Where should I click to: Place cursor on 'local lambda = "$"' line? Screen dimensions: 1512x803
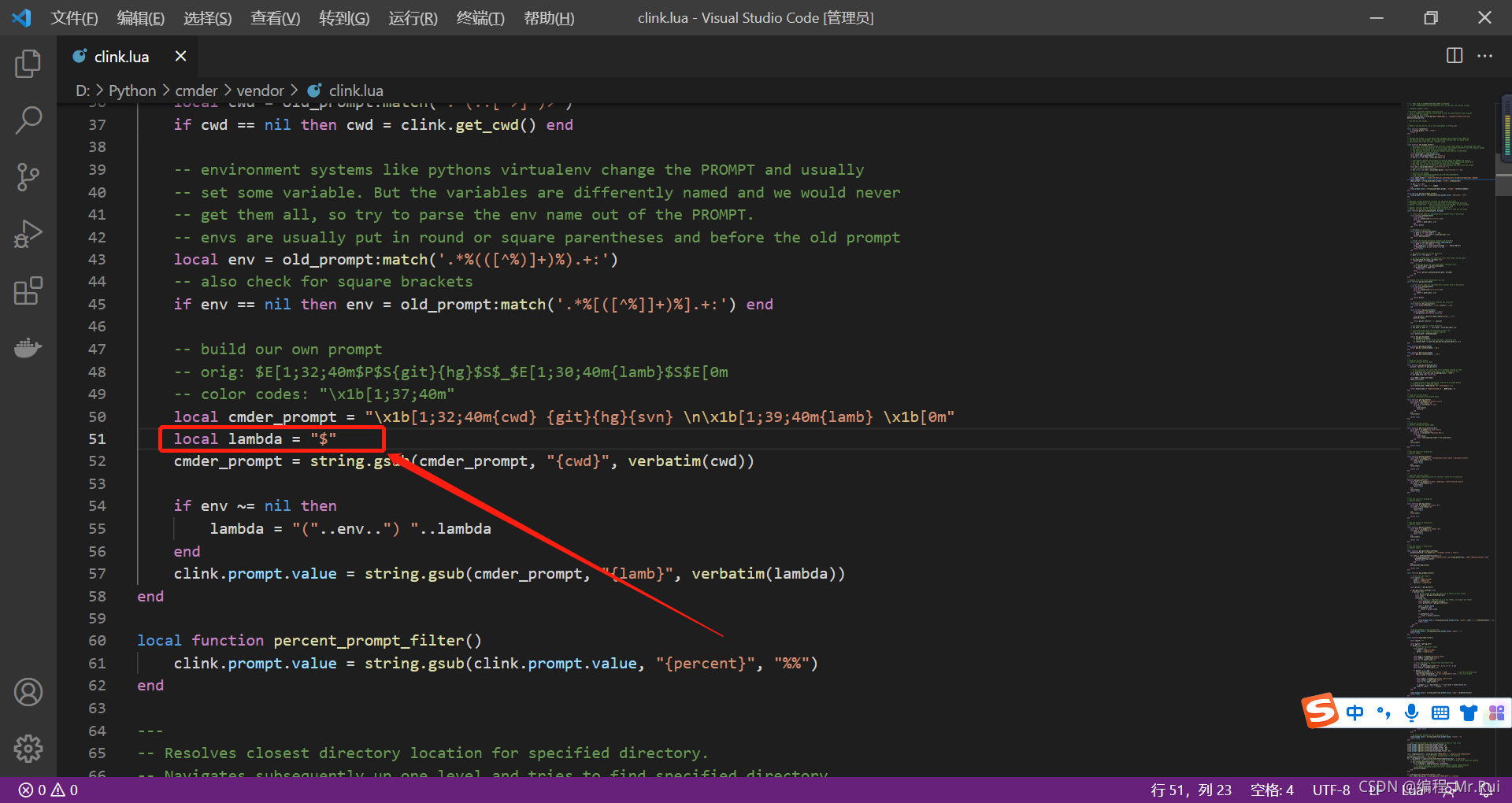click(x=255, y=439)
